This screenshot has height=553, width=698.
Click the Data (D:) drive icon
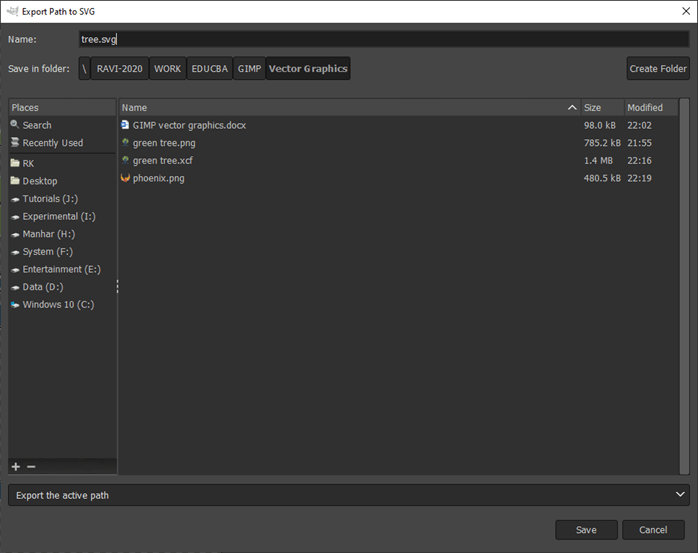15,288
